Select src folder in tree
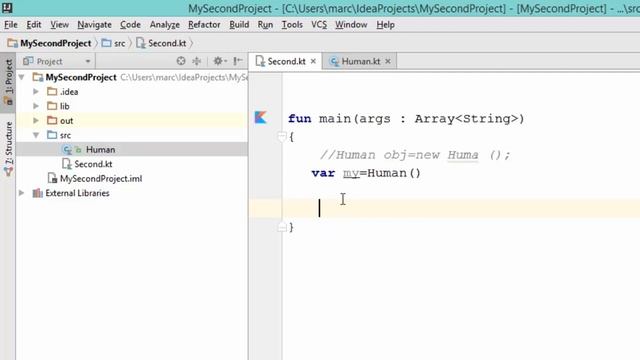Screen dimensions: 640x360 coord(65,135)
